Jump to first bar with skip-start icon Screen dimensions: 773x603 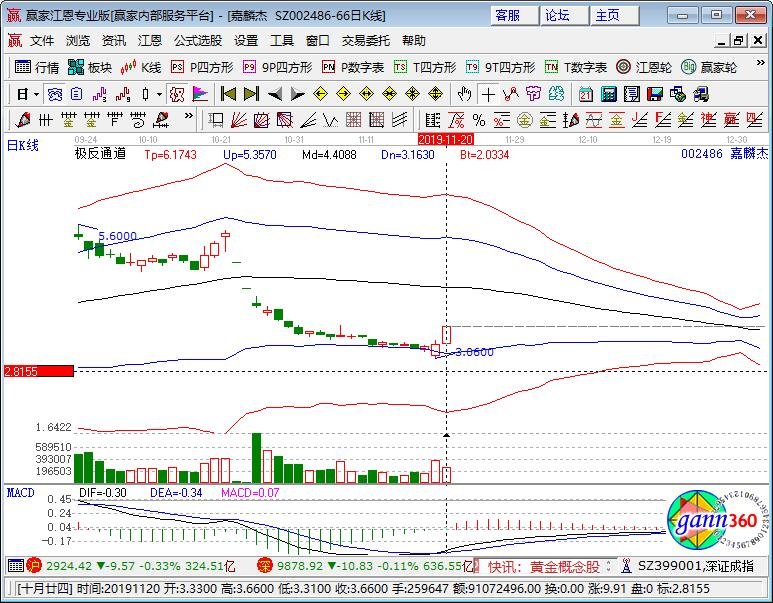228,94
